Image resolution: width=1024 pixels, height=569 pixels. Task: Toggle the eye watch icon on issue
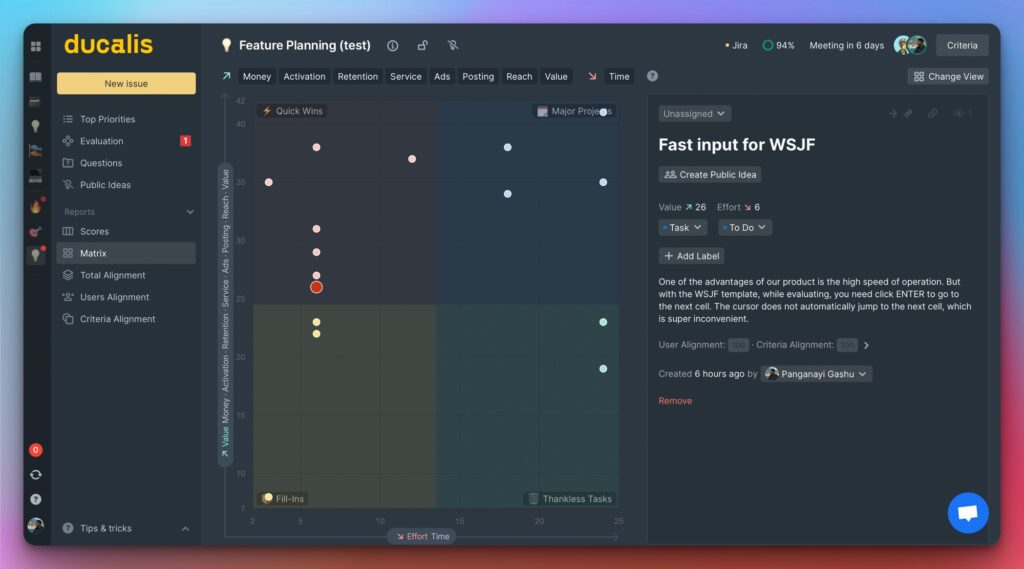click(958, 114)
